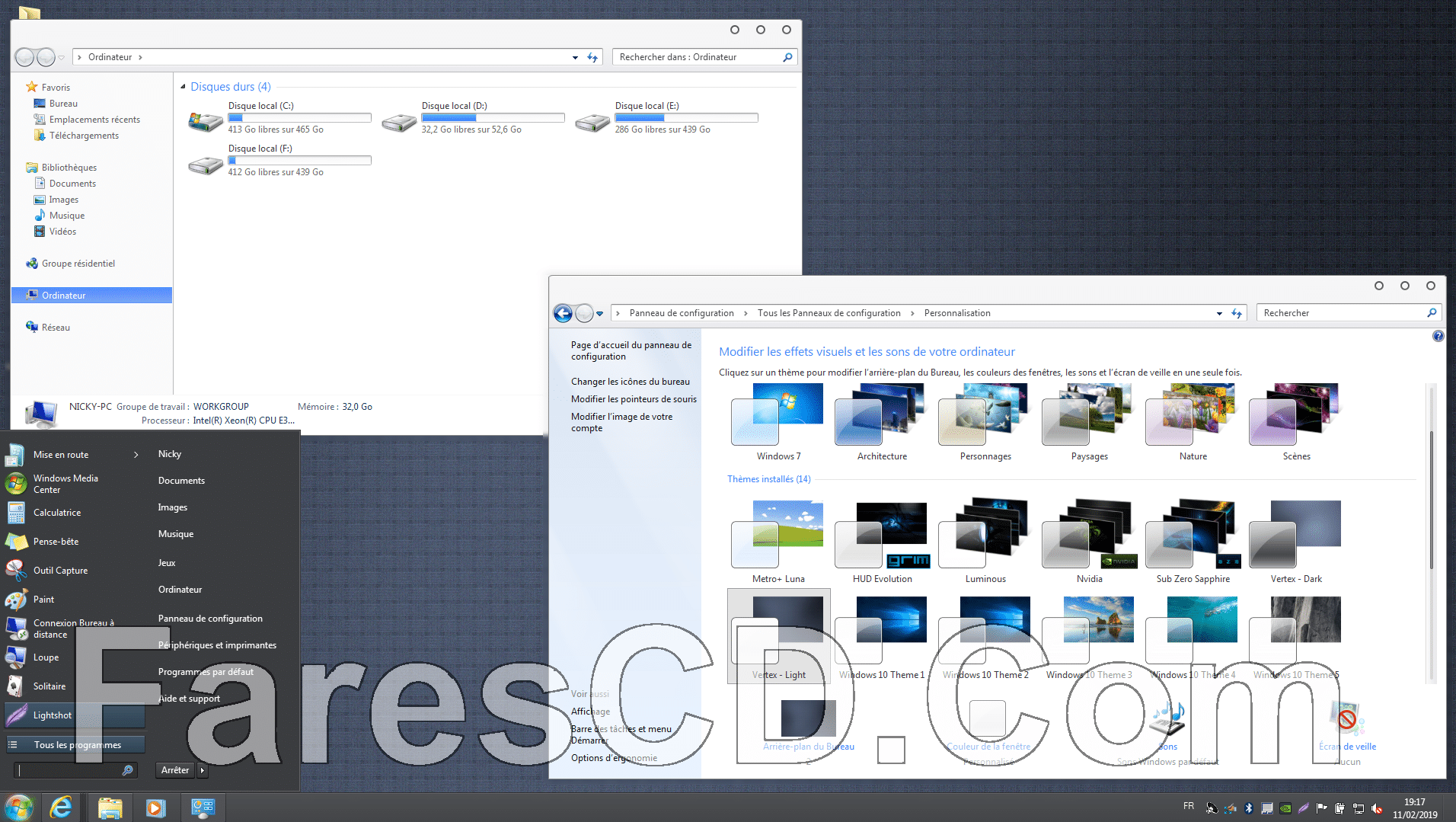The width and height of the screenshot is (1456, 822).
Task: Collapse the Disques durs (4) group
Action: coord(183,87)
